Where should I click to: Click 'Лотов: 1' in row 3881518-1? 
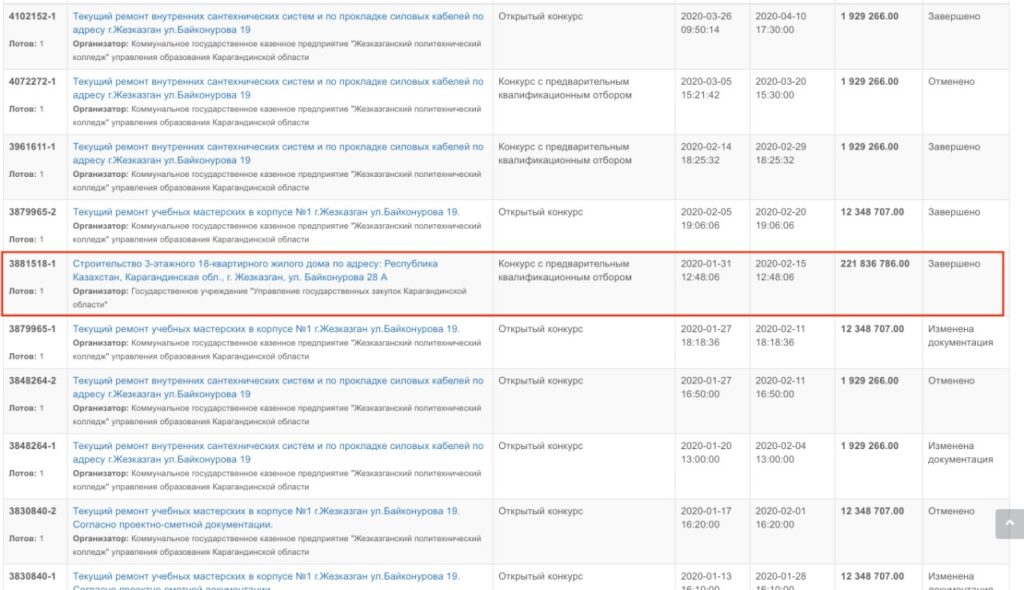click(x=26, y=291)
